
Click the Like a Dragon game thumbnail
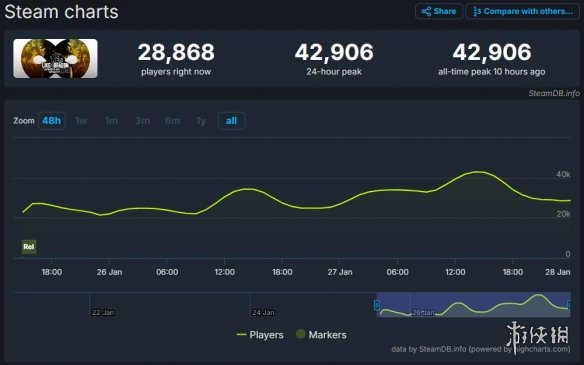(x=55, y=58)
